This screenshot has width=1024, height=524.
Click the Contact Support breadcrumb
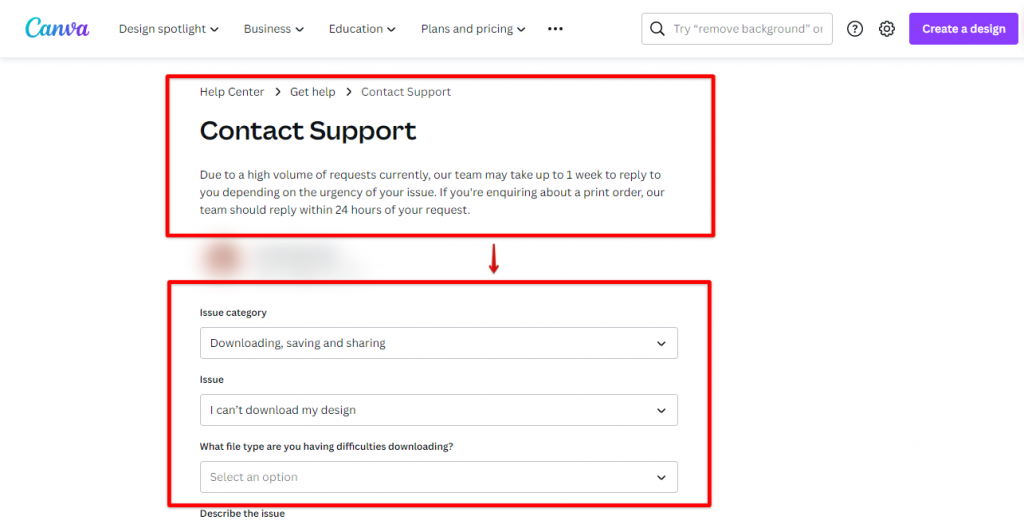(x=406, y=92)
